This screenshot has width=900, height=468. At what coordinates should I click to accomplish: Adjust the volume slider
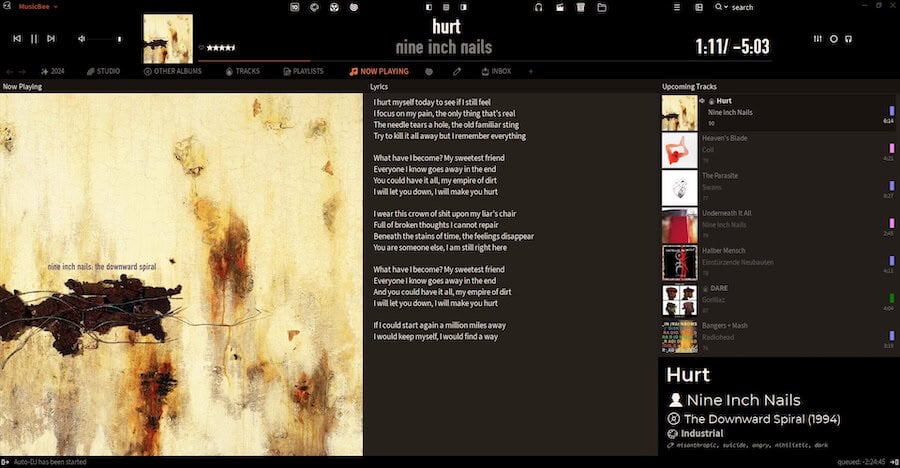tap(106, 39)
